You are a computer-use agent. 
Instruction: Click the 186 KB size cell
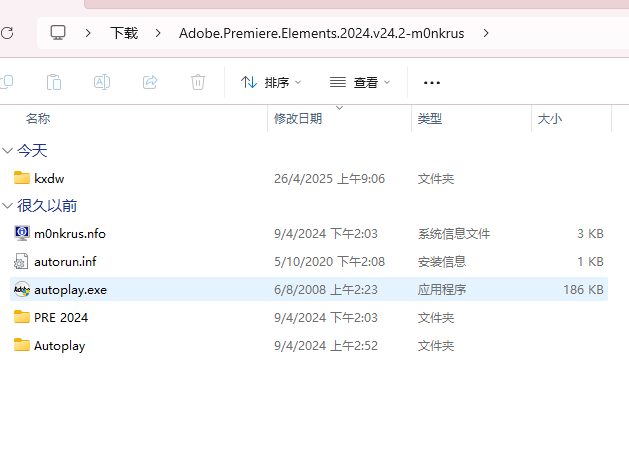pyautogui.click(x=583, y=290)
